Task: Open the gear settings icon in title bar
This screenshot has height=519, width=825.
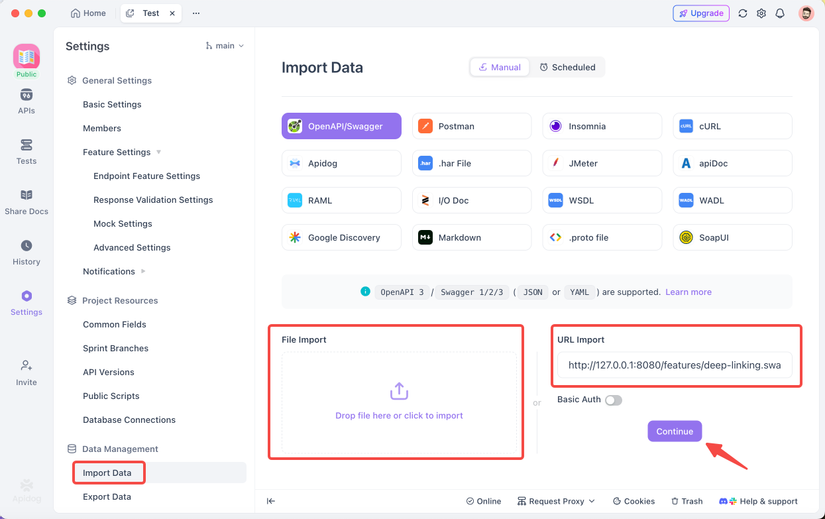Action: point(761,13)
